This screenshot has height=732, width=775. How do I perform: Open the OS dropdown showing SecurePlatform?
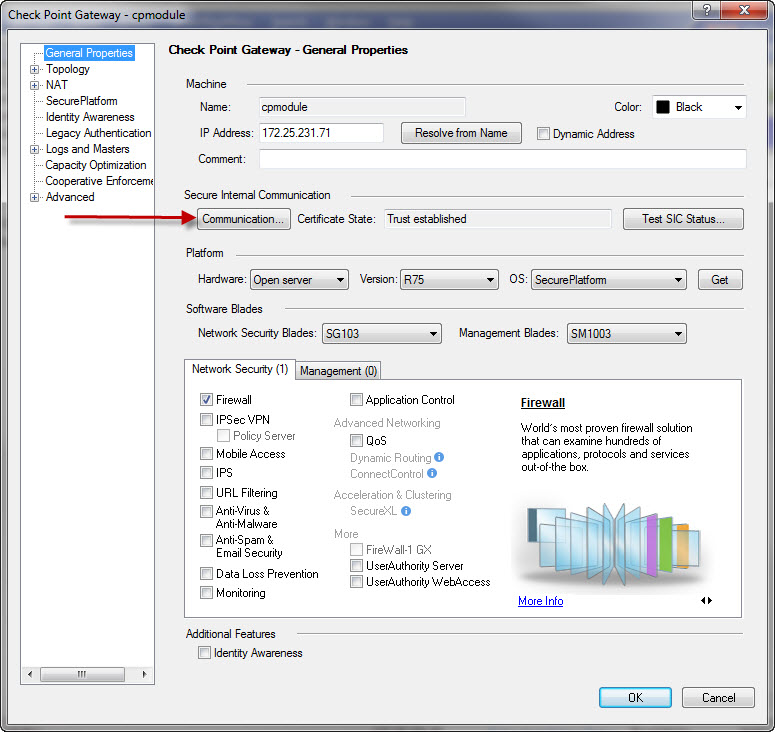[609, 280]
